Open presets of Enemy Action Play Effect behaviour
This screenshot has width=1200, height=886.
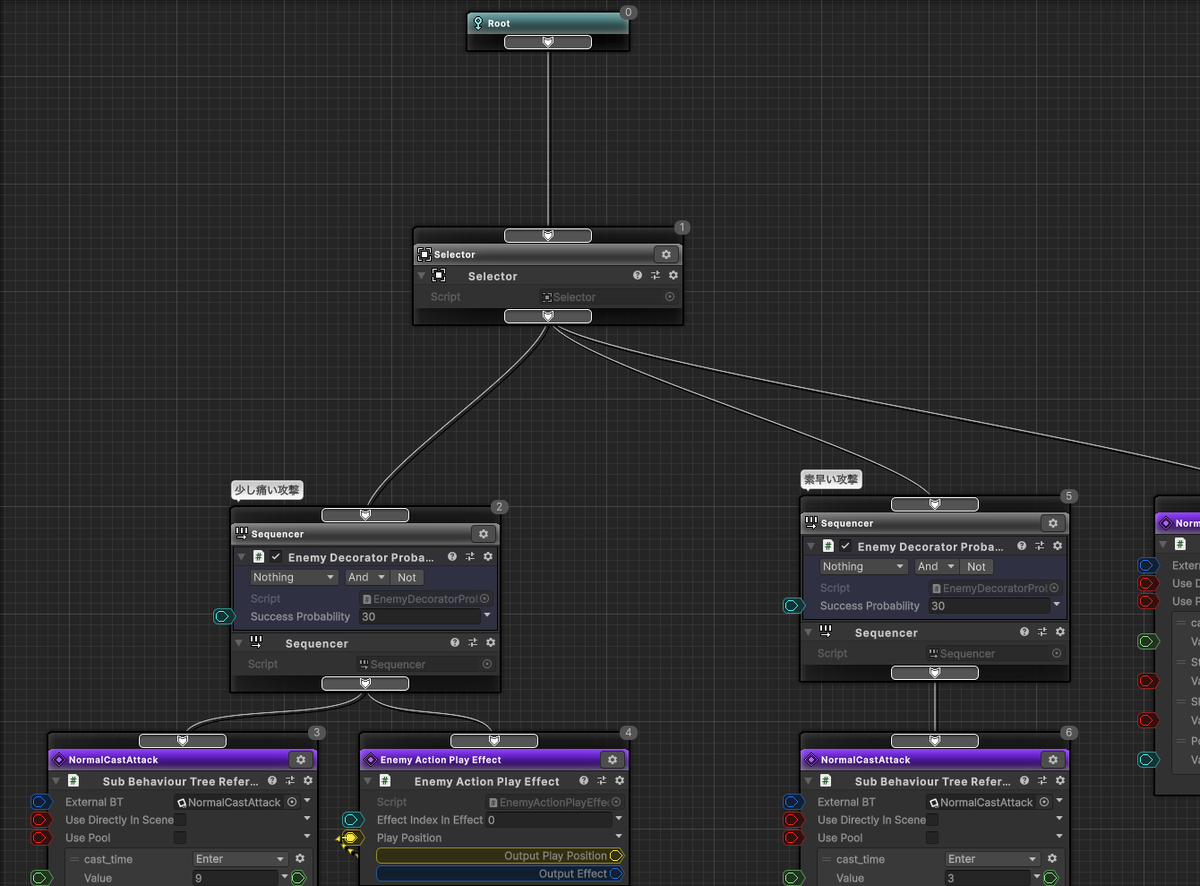[602, 781]
